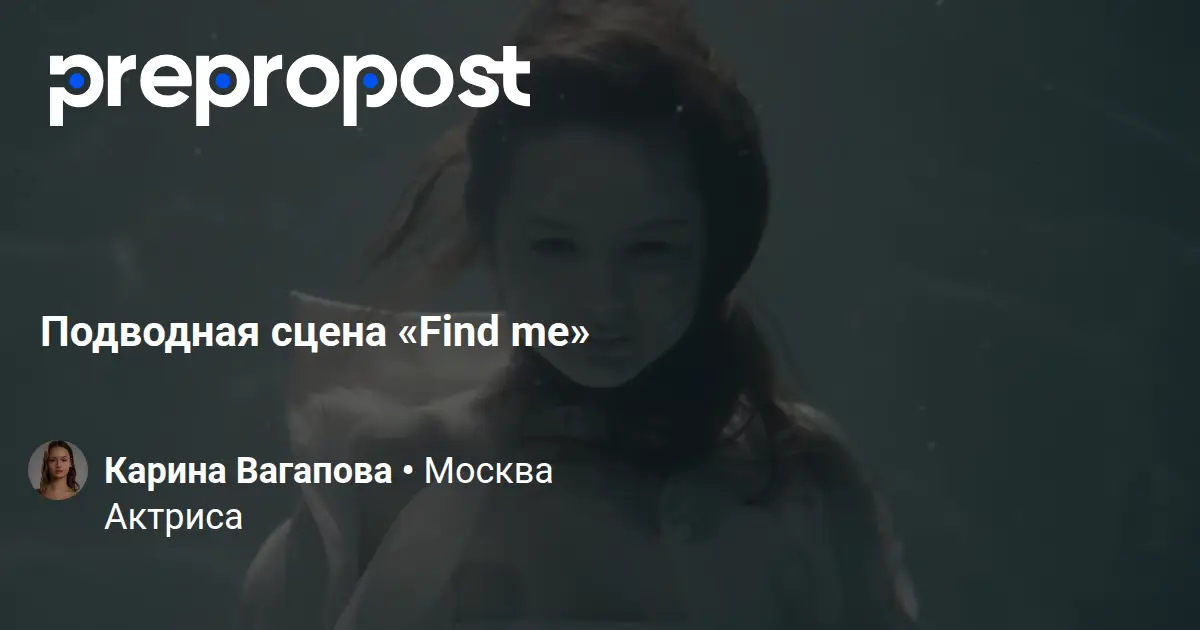Viewport: 1200px width, 630px height.
Task: Click the prepropost logo
Action: tap(289, 83)
